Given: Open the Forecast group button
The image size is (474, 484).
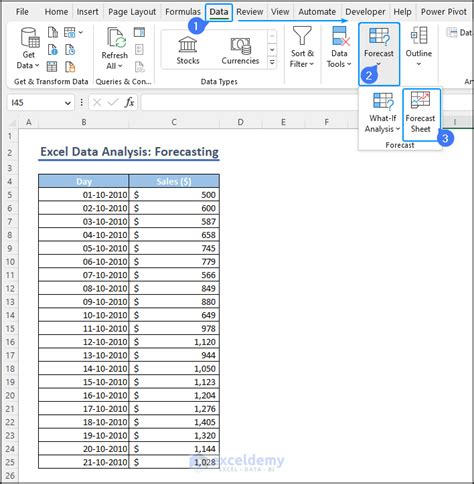Looking at the screenshot, I should pos(379,53).
